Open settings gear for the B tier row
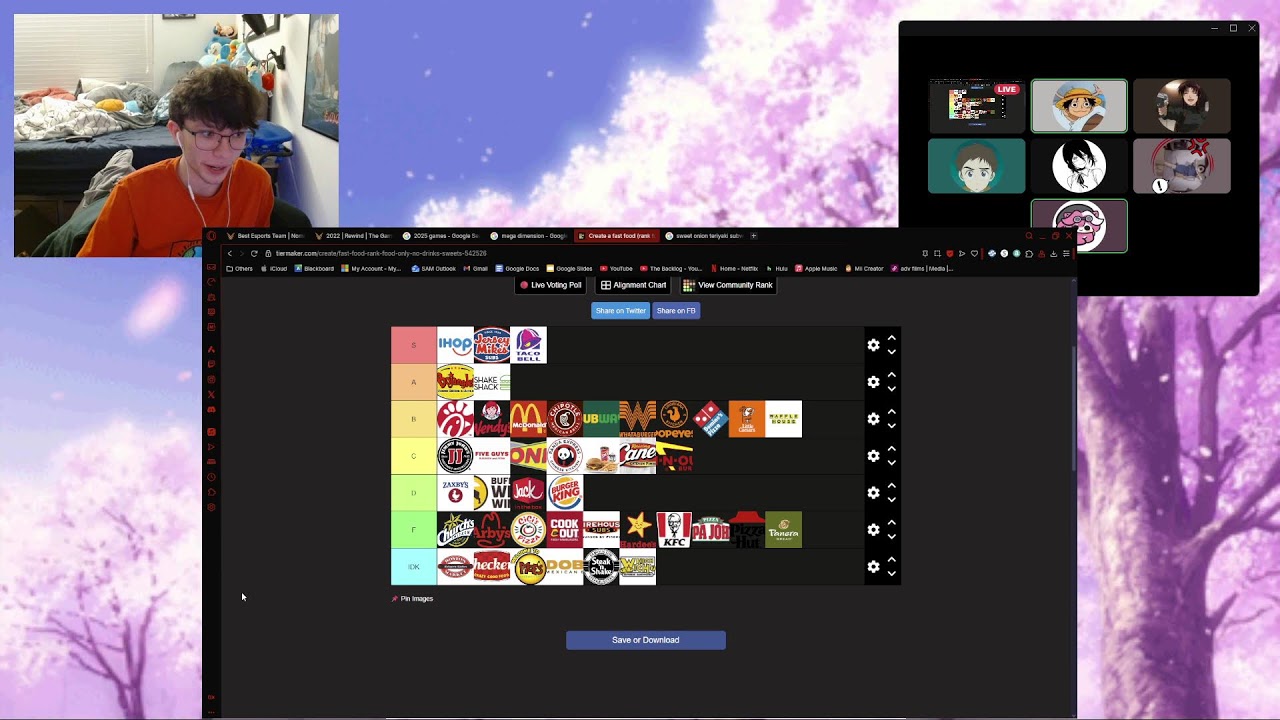The image size is (1280, 720). coord(873,419)
